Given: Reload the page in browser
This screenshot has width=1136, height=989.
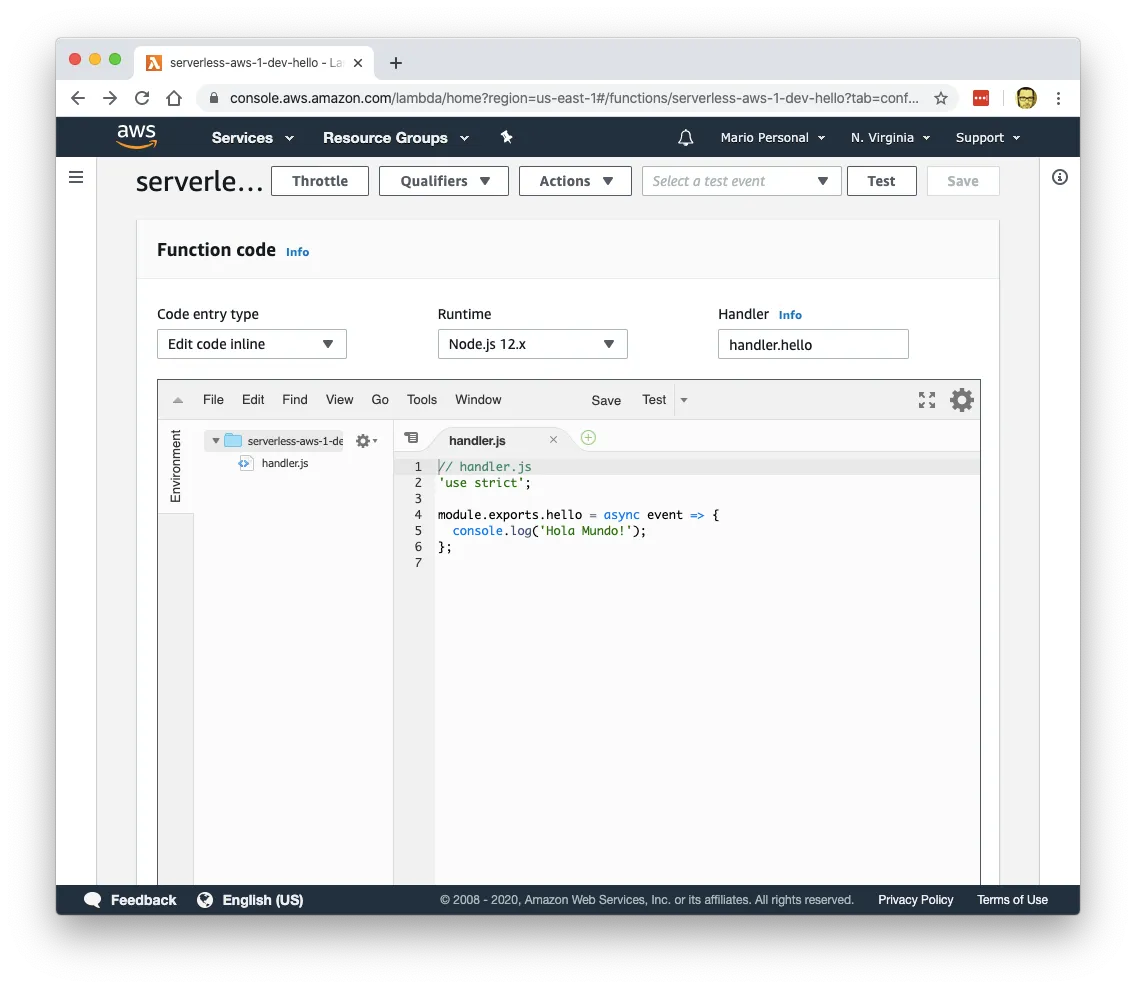Looking at the screenshot, I should tap(142, 98).
